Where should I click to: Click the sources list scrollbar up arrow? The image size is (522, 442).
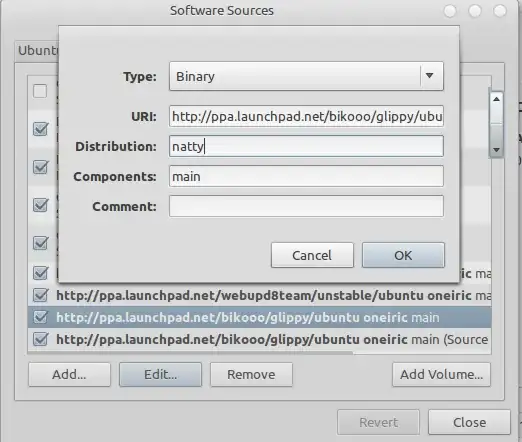point(496,99)
